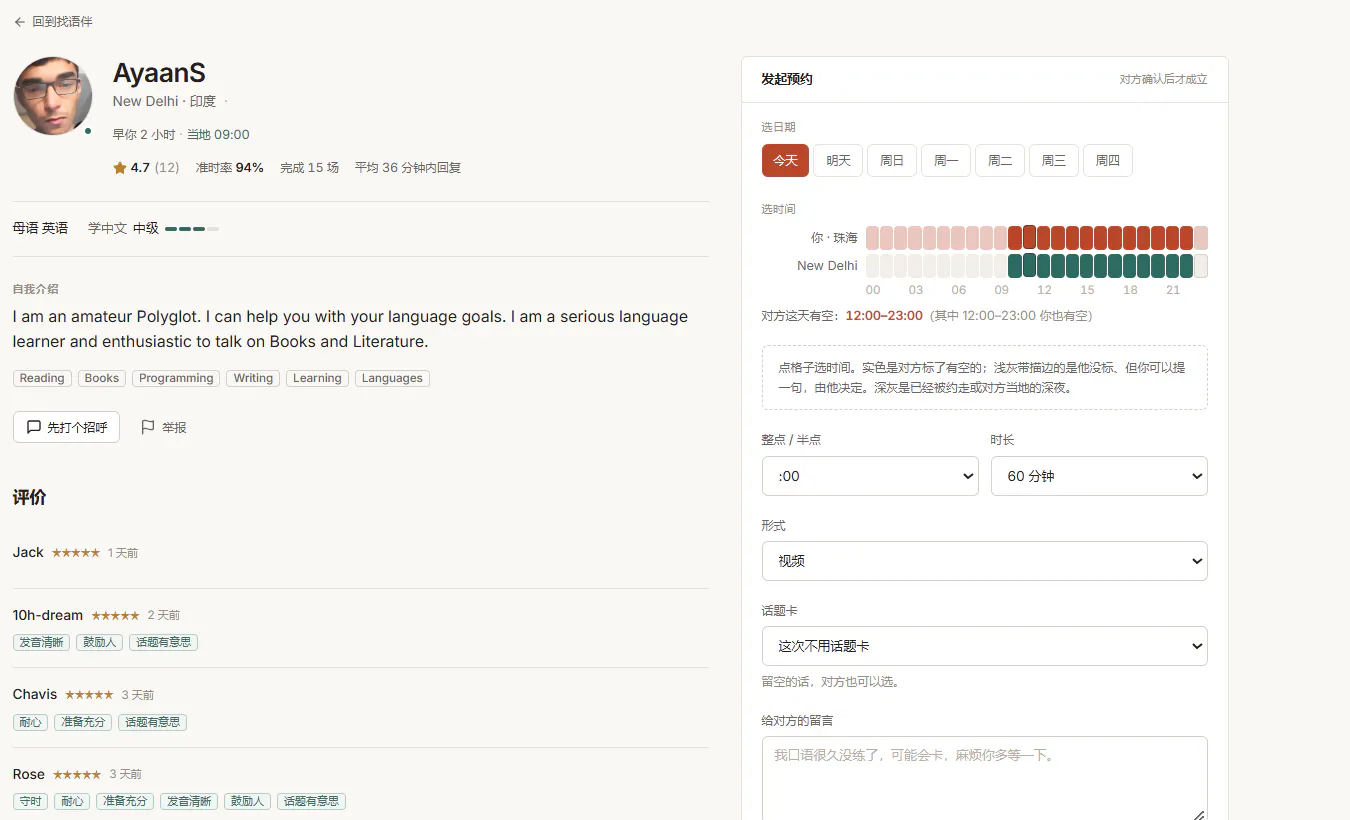The image size is (1350, 820).
Task: Click reviewer name Chavis
Action: pyautogui.click(x=35, y=695)
